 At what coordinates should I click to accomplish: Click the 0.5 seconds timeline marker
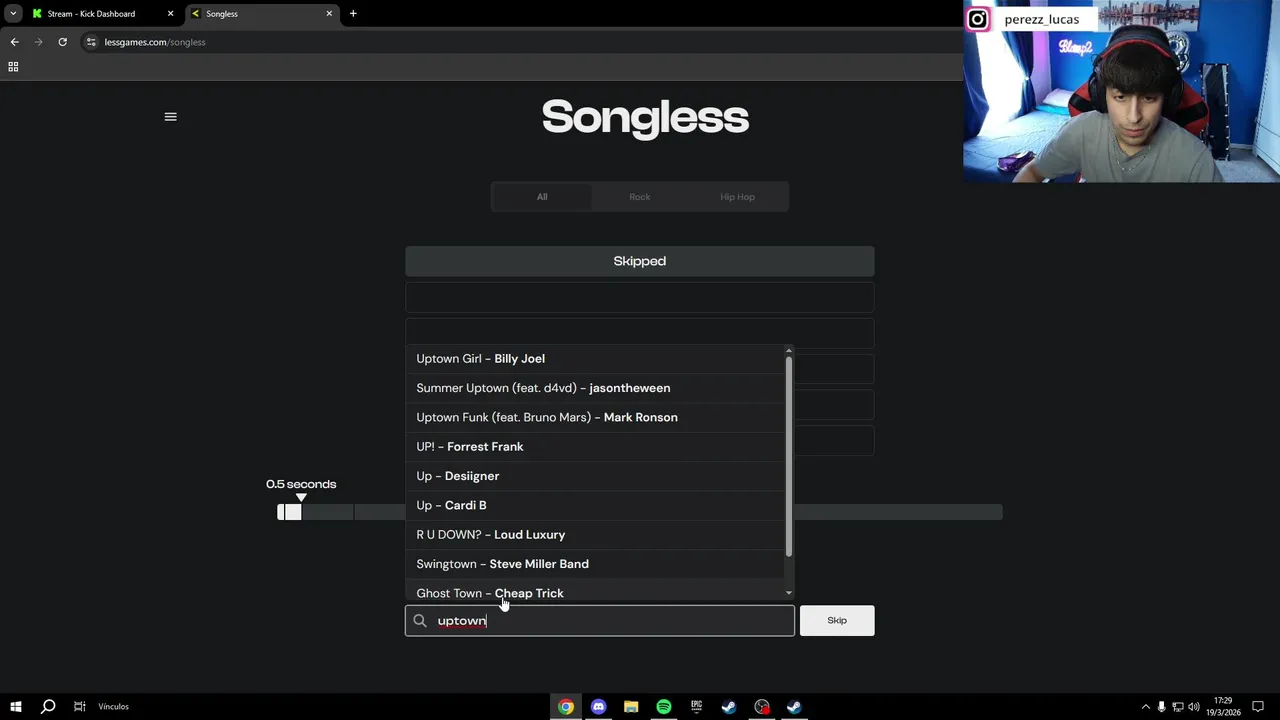(301, 484)
